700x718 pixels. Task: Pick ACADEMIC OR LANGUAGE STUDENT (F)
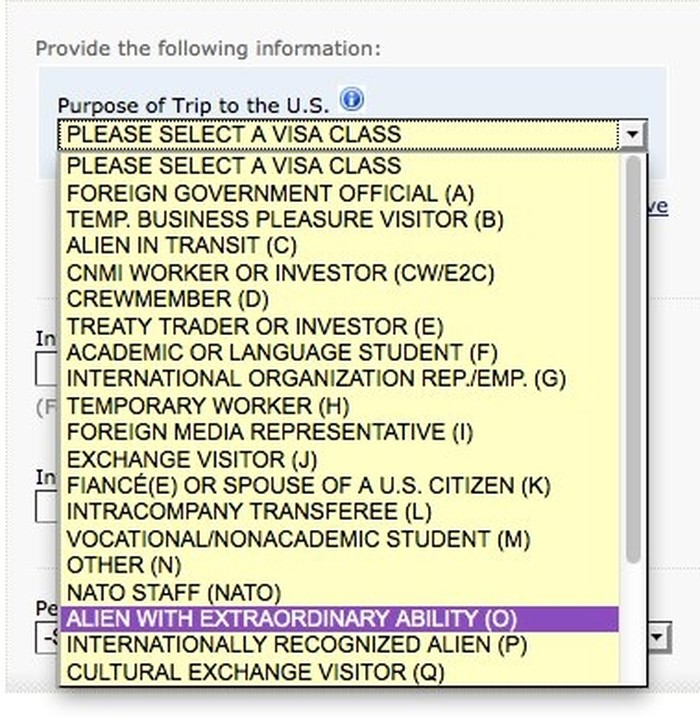click(339, 353)
